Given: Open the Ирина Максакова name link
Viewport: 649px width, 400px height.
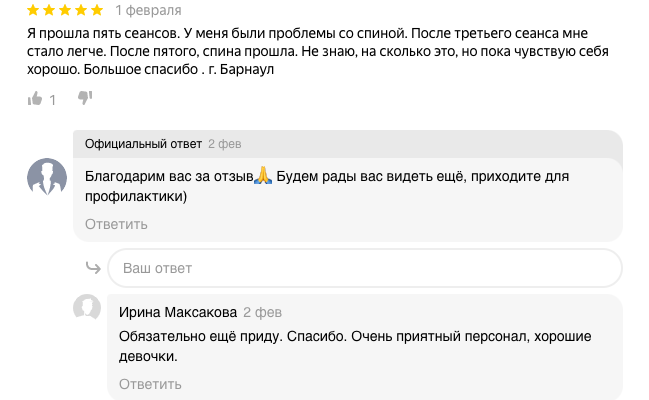Looking at the screenshot, I should [177, 312].
